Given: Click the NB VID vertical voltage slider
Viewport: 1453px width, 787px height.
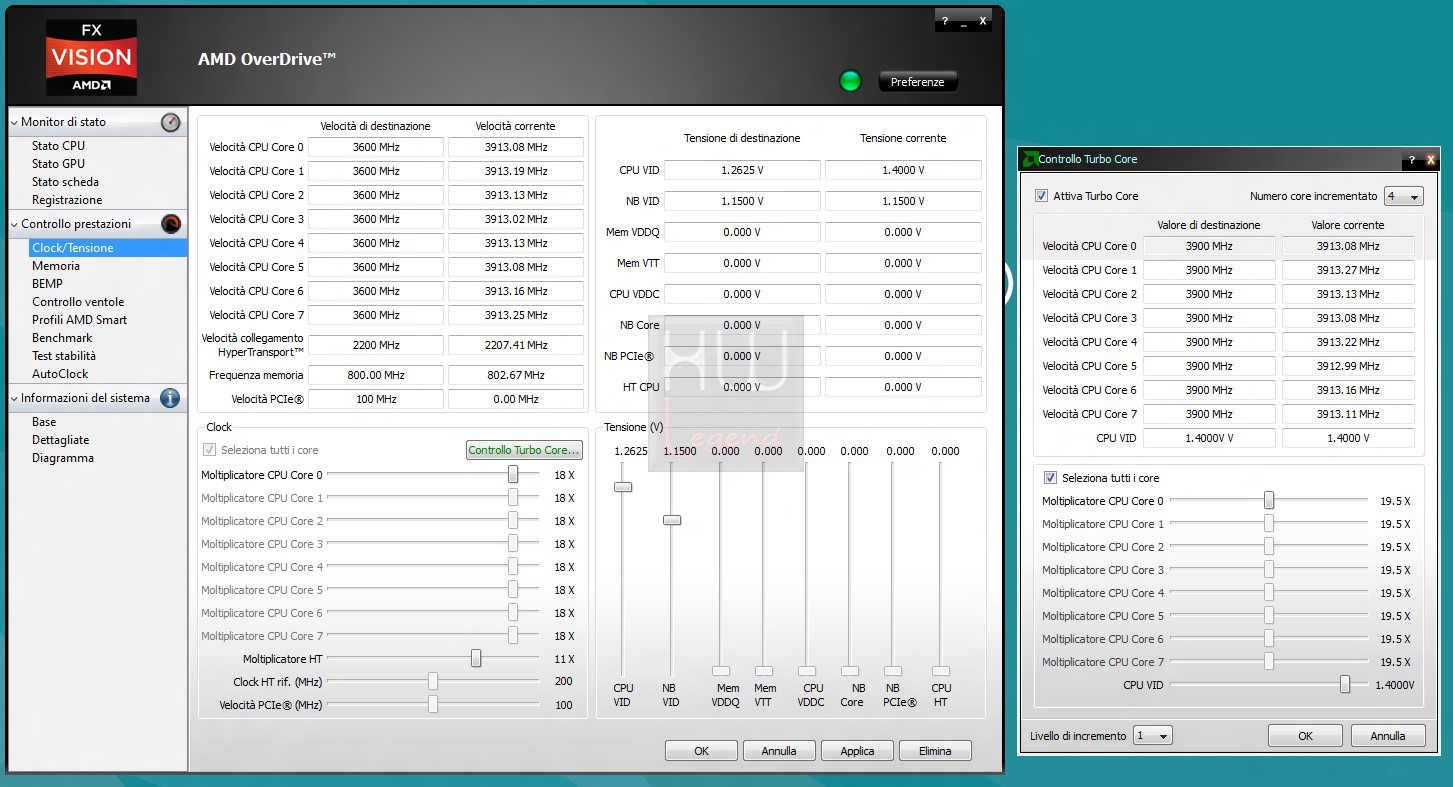Looking at the screenshot, I should click(x=672, y=520).
